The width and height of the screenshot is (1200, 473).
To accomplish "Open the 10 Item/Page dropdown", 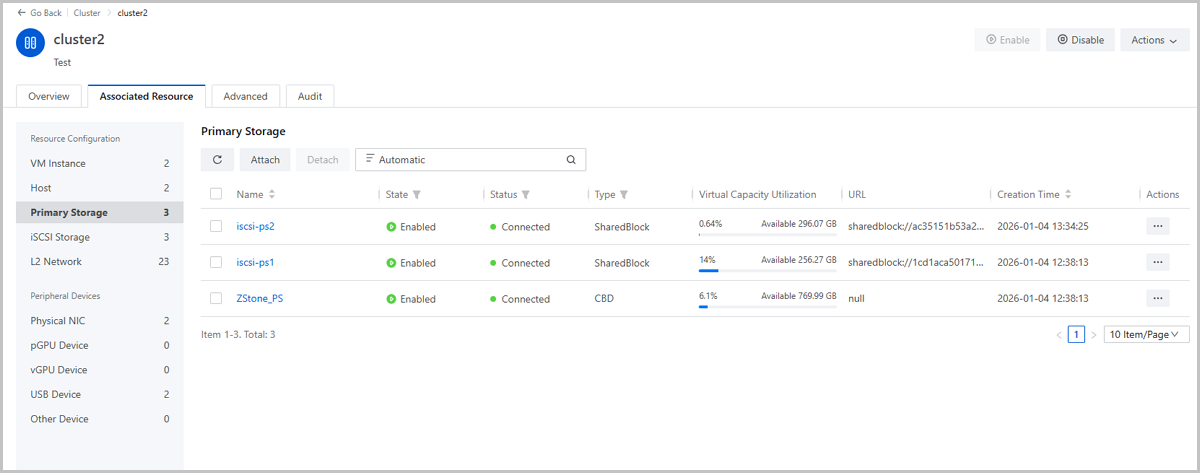I will point(1146,335).
